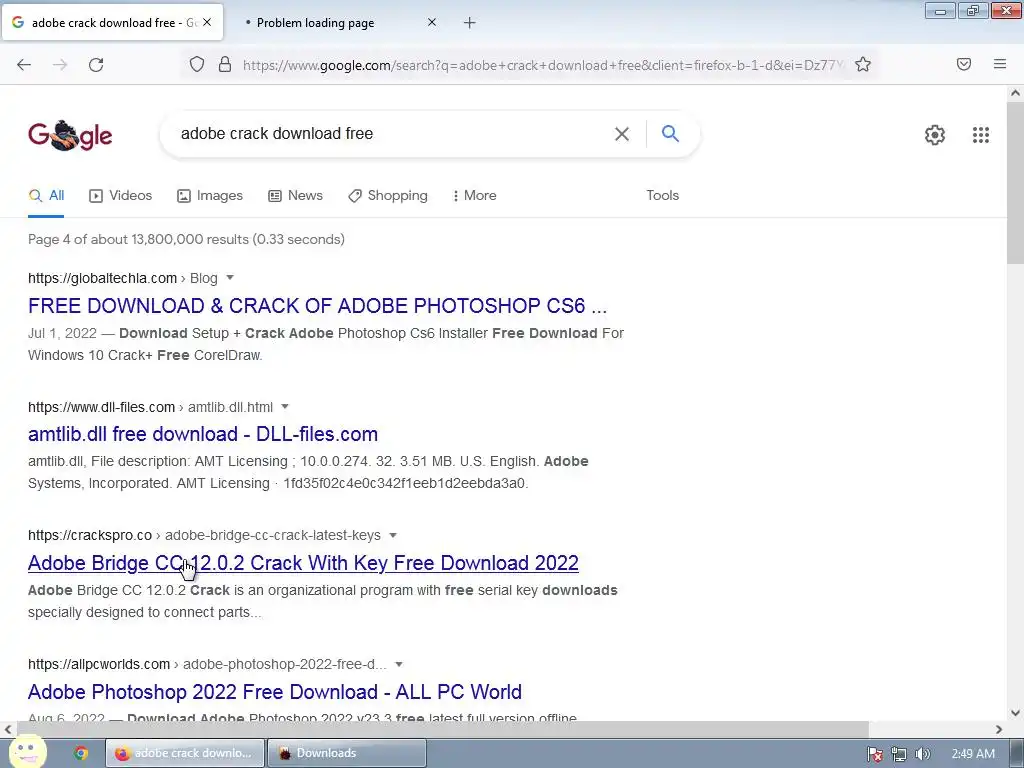This screenshot has height=768, width=1024.
Task: Click the https://www.dll-files.com breadcrumb URL
Action: (101, 407)
